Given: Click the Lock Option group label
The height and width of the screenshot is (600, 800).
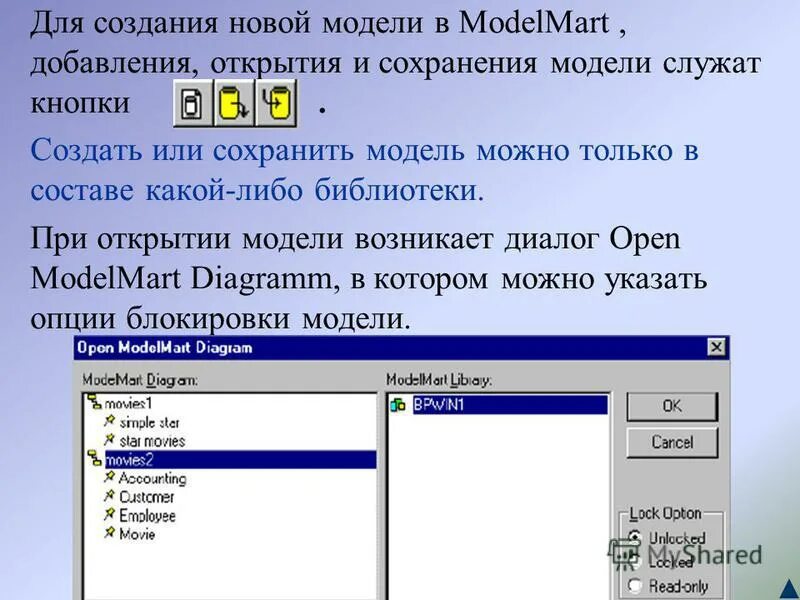Looking at the screenshot, I should [665, 513].
